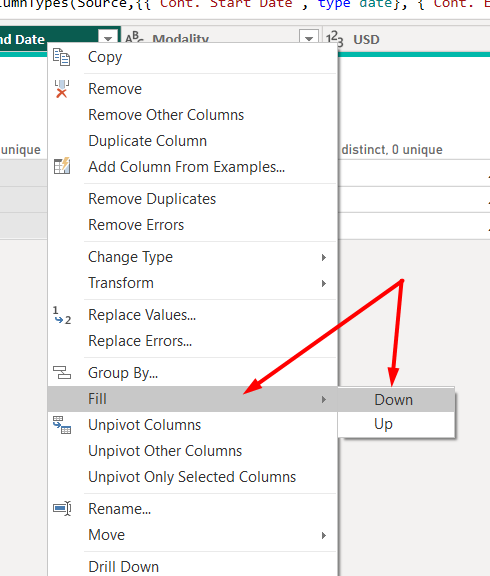Click the 'distinct, 0 unique' USD column statistics
The width and height of the screenshot is (490, 576).
(392, 150)
